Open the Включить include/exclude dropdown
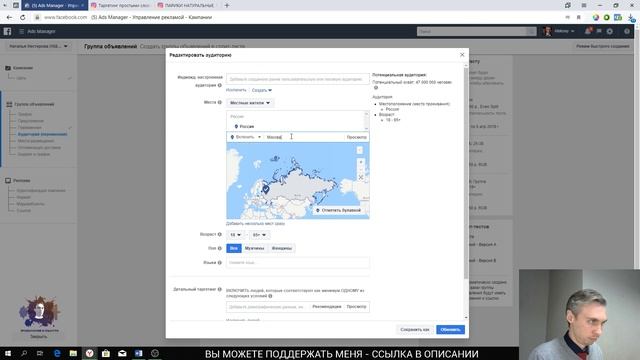640x360 pixels. tap(246, 137)
